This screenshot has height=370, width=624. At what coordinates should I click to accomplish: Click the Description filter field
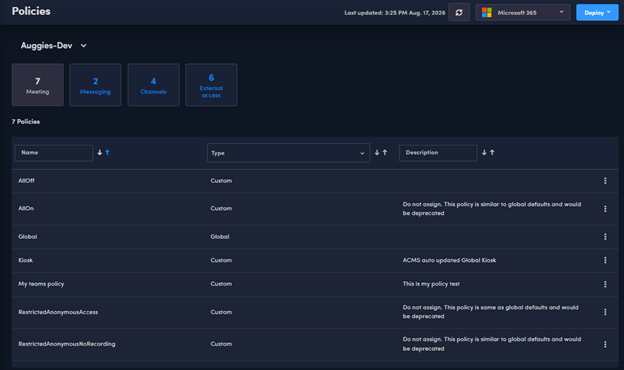tap(438, 153)
